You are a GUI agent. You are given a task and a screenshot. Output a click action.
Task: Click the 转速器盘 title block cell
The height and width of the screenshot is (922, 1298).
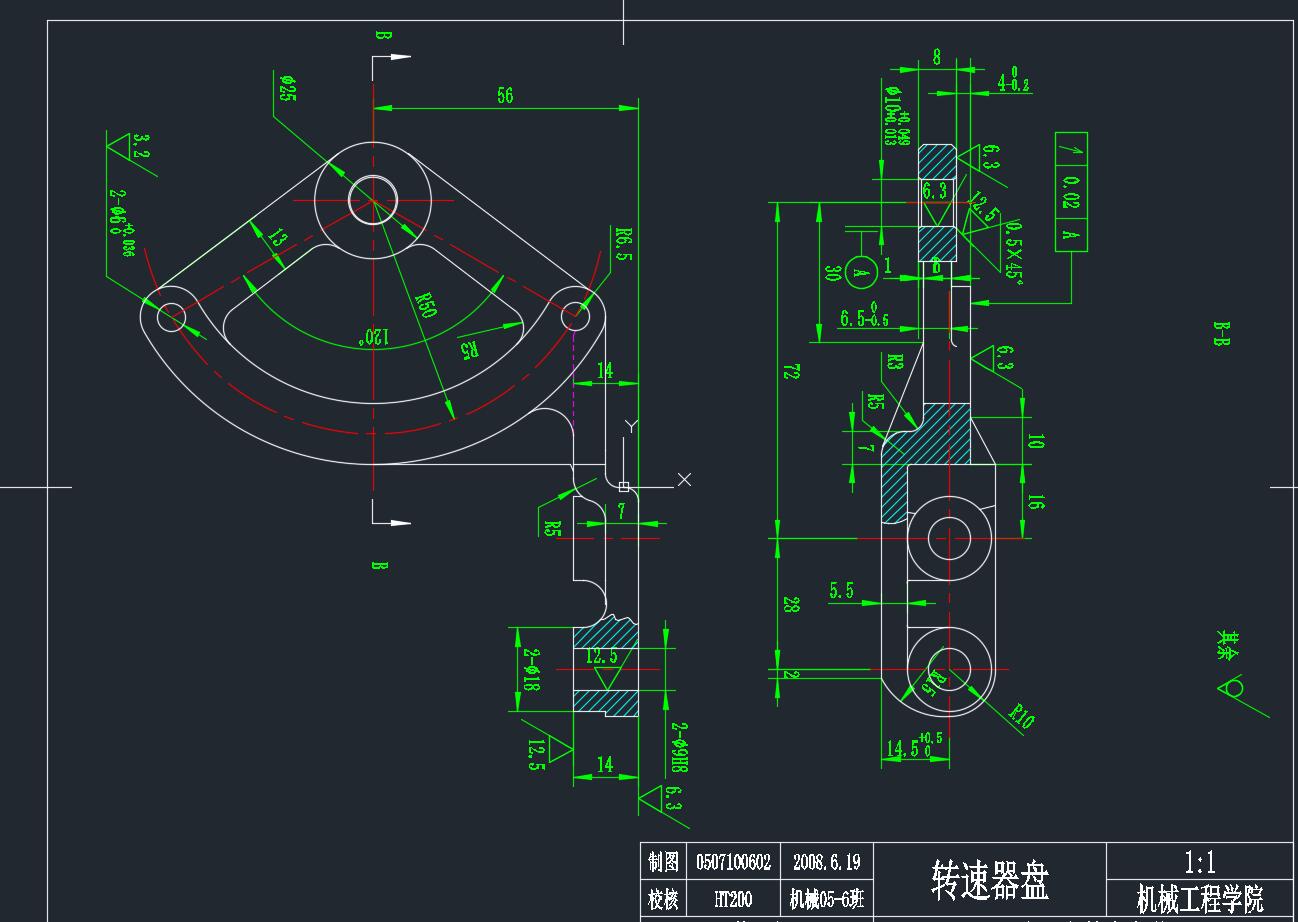[x=990, y=882]
